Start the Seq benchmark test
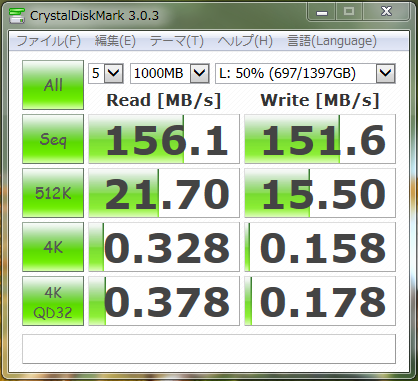This screenshot has width=418, height=381. (53, 139)
